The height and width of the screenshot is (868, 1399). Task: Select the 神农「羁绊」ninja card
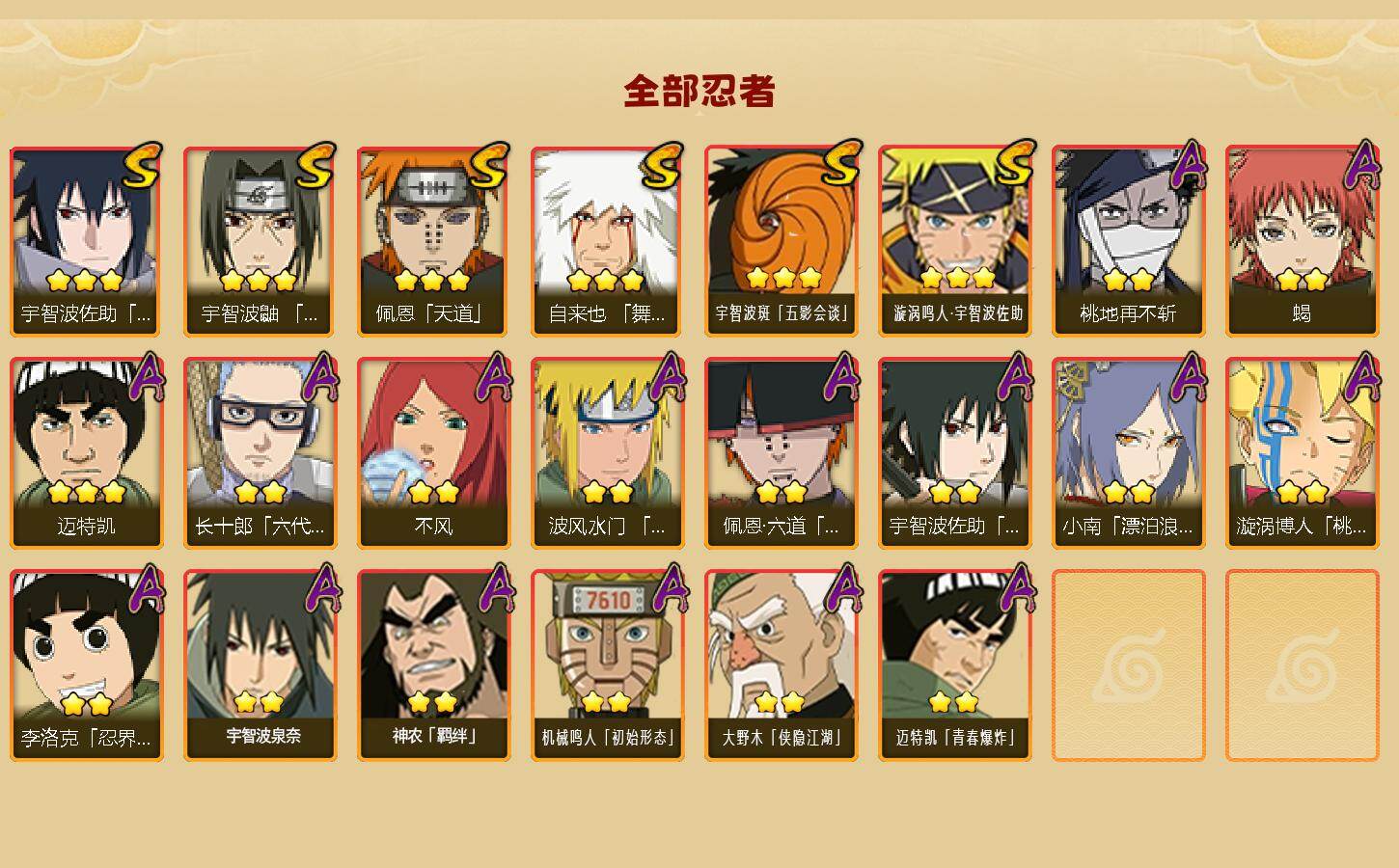click(x=433, y=665)
